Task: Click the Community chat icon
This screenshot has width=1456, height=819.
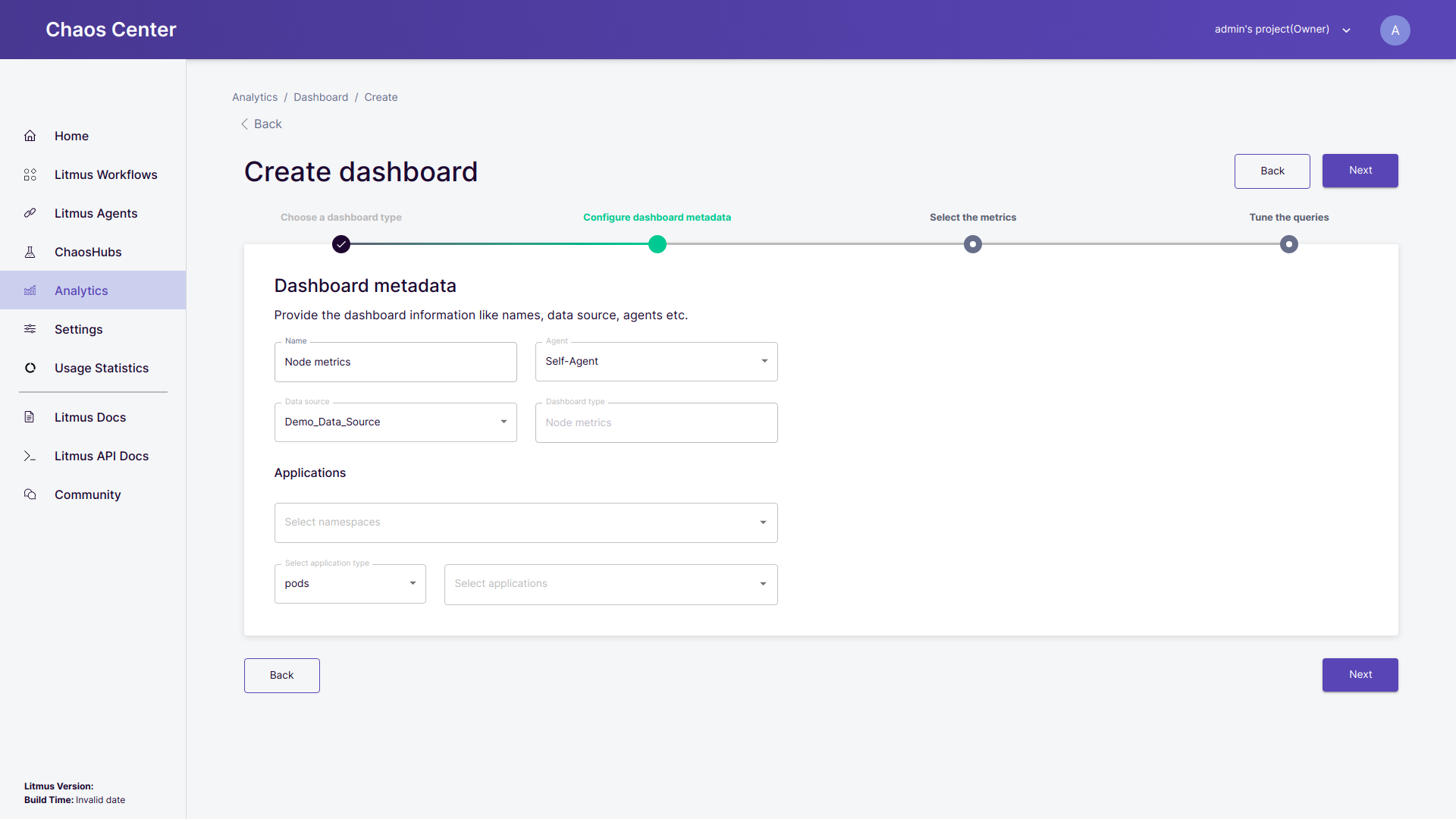Action: 30,494
